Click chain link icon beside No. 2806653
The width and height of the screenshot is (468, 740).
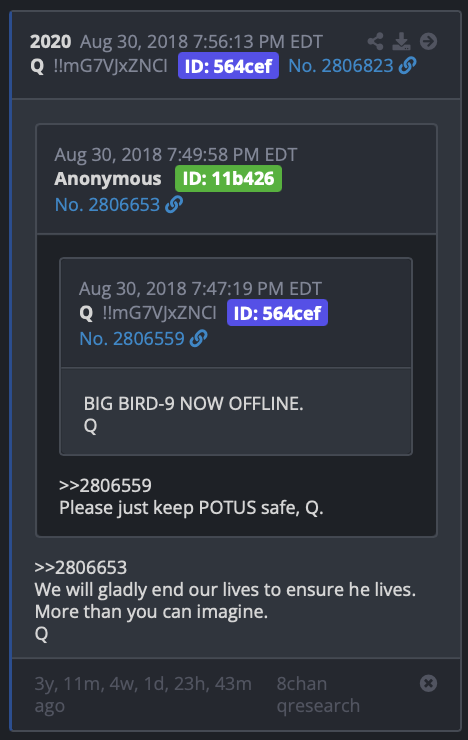tap(174, 204)
